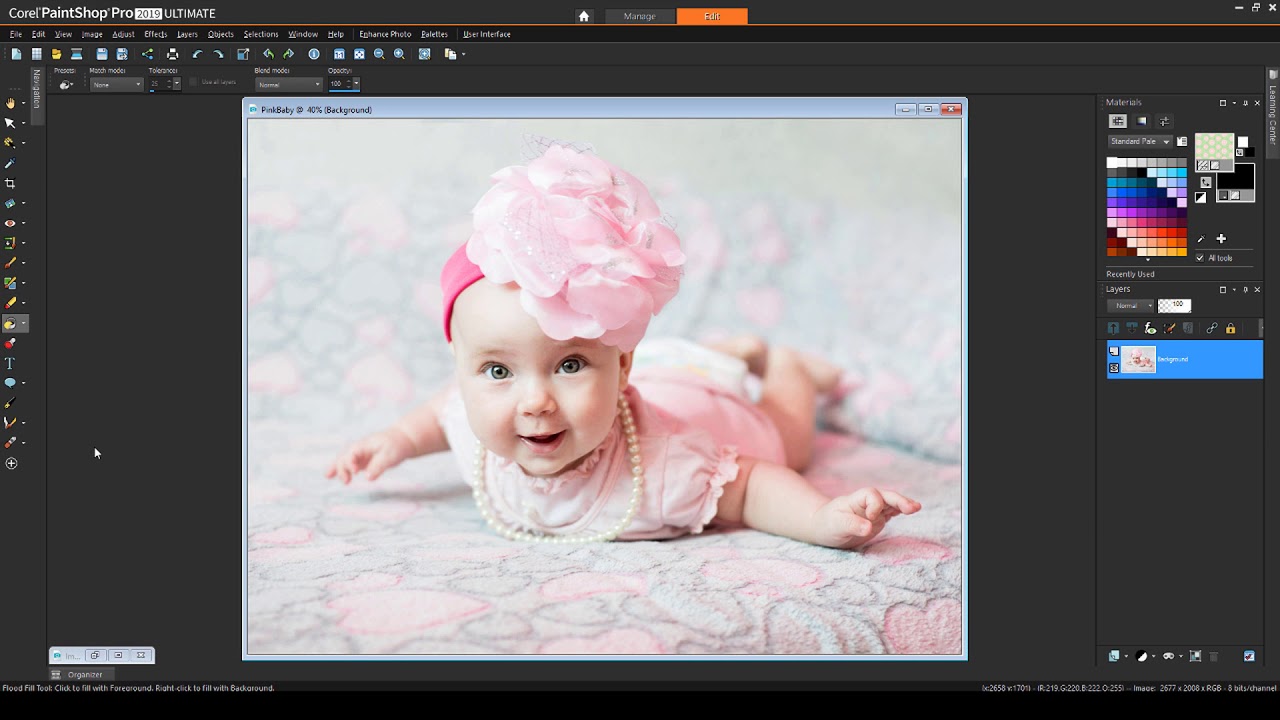Click the Home icon
The image size is (1280, 720).
(584, 16)
